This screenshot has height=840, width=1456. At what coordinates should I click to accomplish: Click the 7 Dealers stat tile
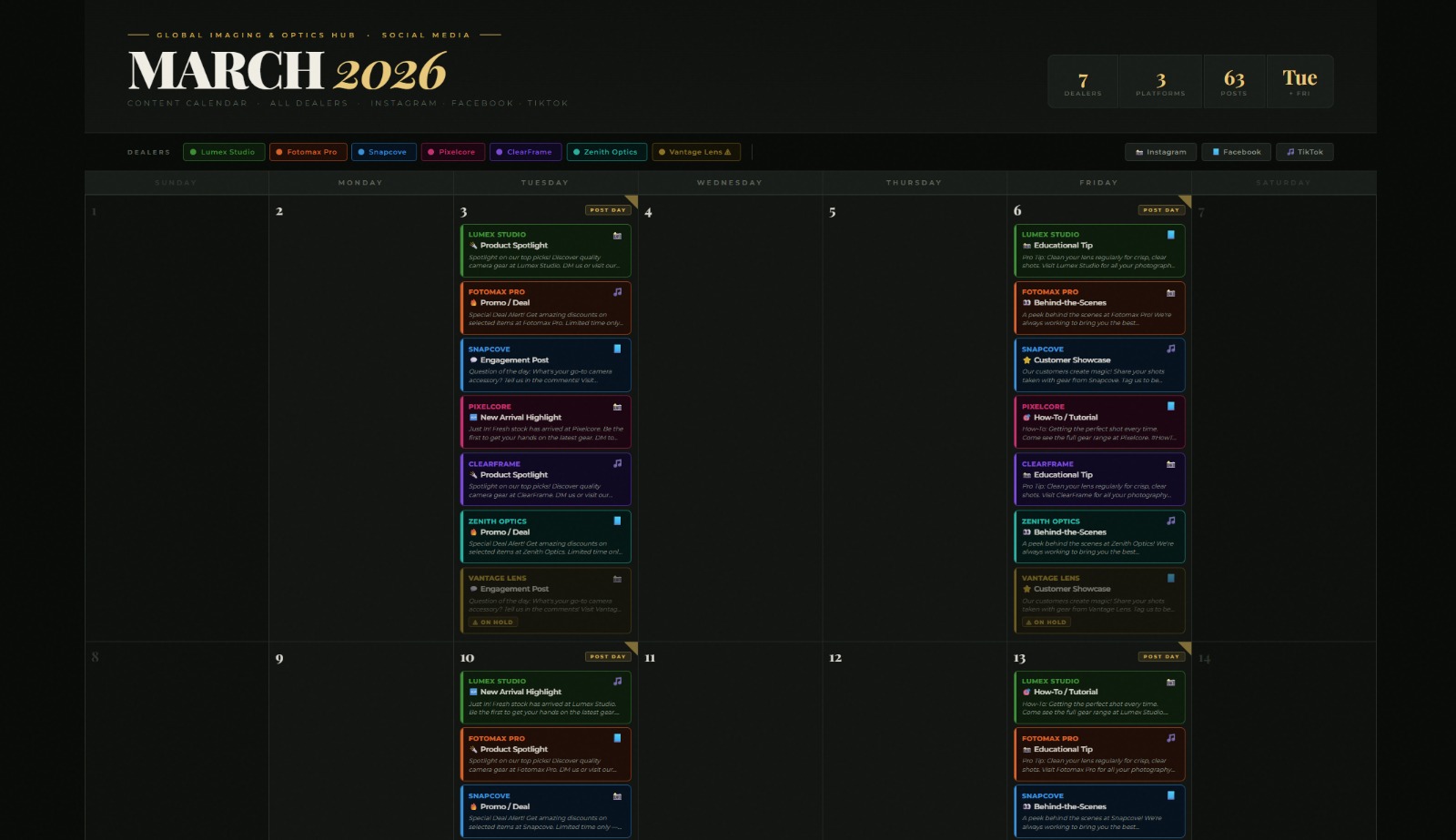[1083, 82]
